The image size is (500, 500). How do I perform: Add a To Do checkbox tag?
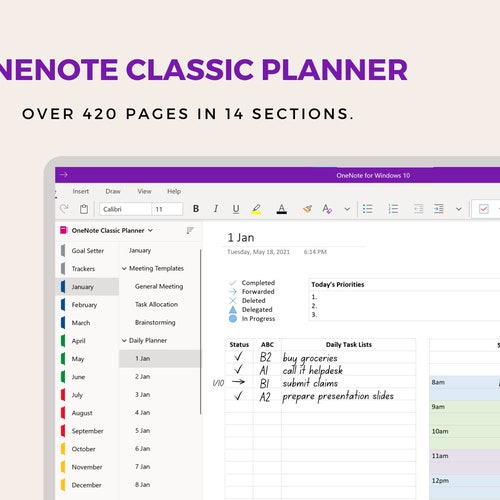pyautogui.click(x=484, y=209)
